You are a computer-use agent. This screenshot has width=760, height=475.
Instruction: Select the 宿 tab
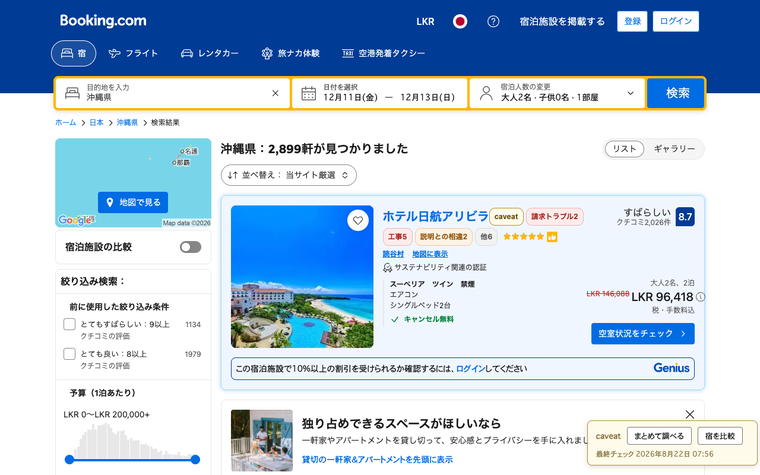pos(74,53)
